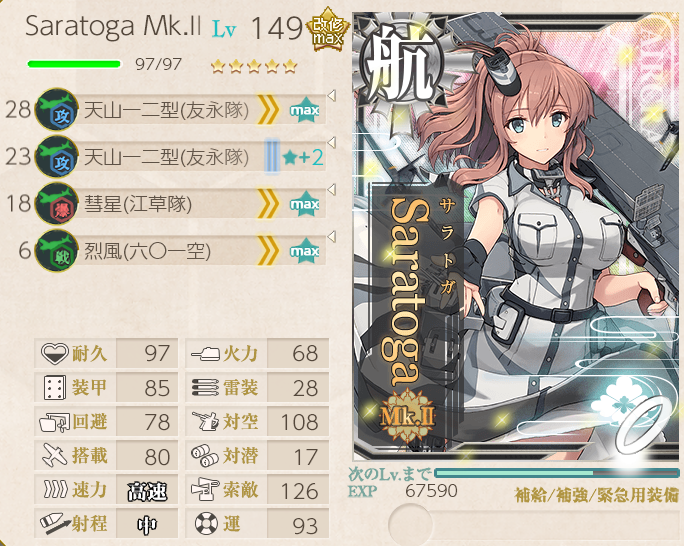Expand the arrow beside 烈風(六〇一空) slot
This screenshot has width=684, height=546.
[x=332, y=237]
